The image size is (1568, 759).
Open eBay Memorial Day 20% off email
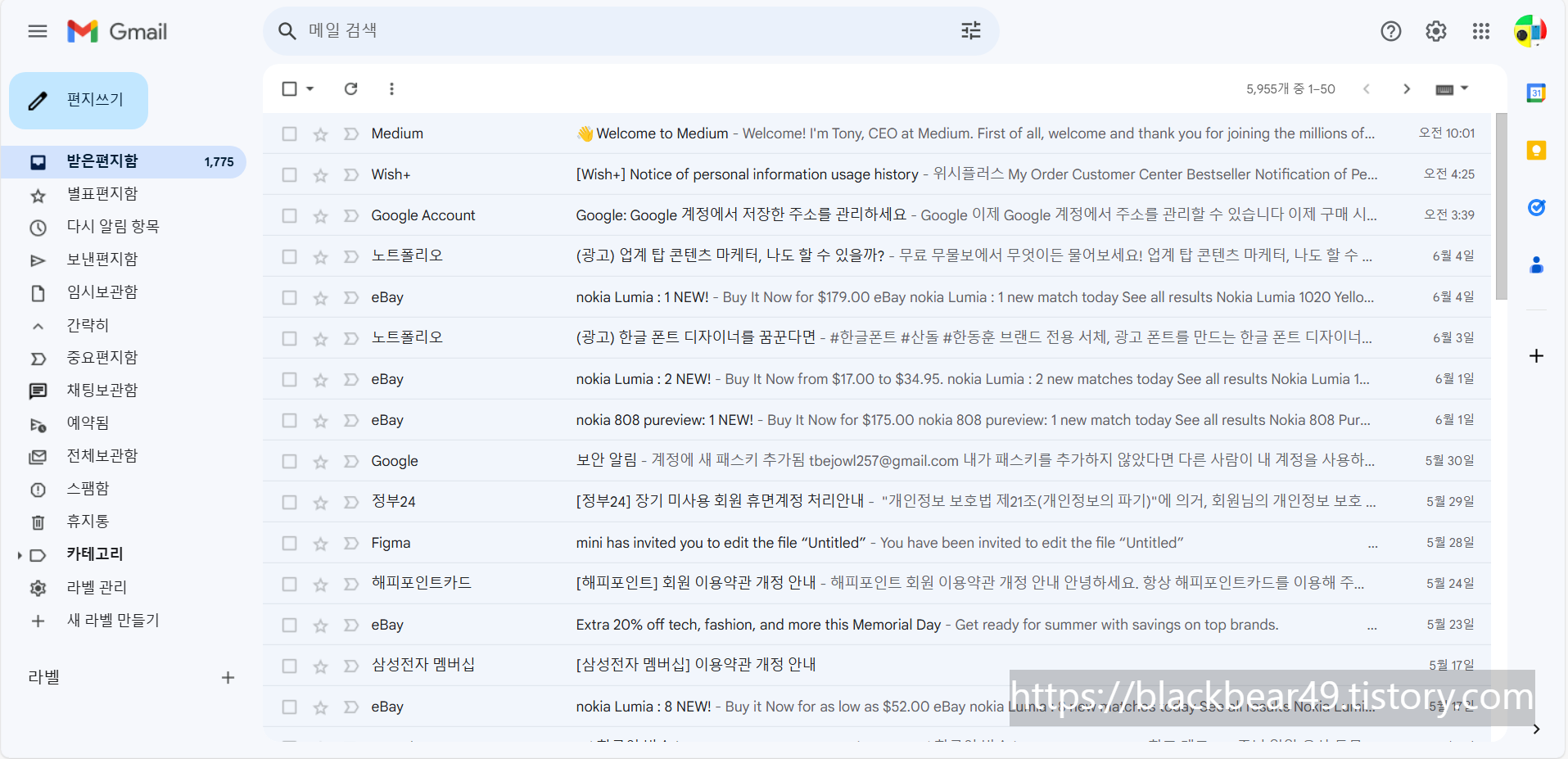coord(876,625)
